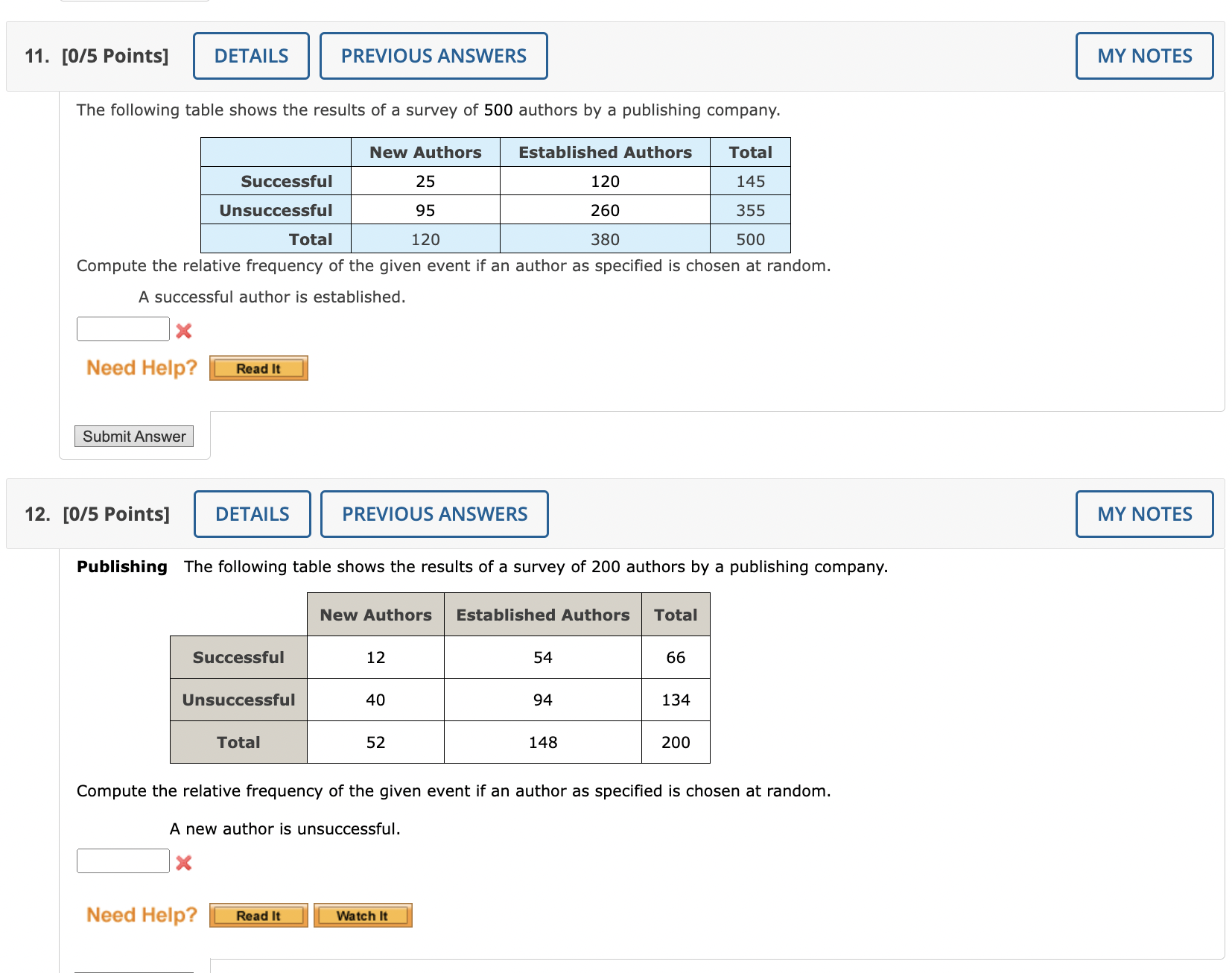Viewport: 1232px width, 973px height.
Task: Click the '11. [0/5 Points]' header label
Action: coord(97,56)
